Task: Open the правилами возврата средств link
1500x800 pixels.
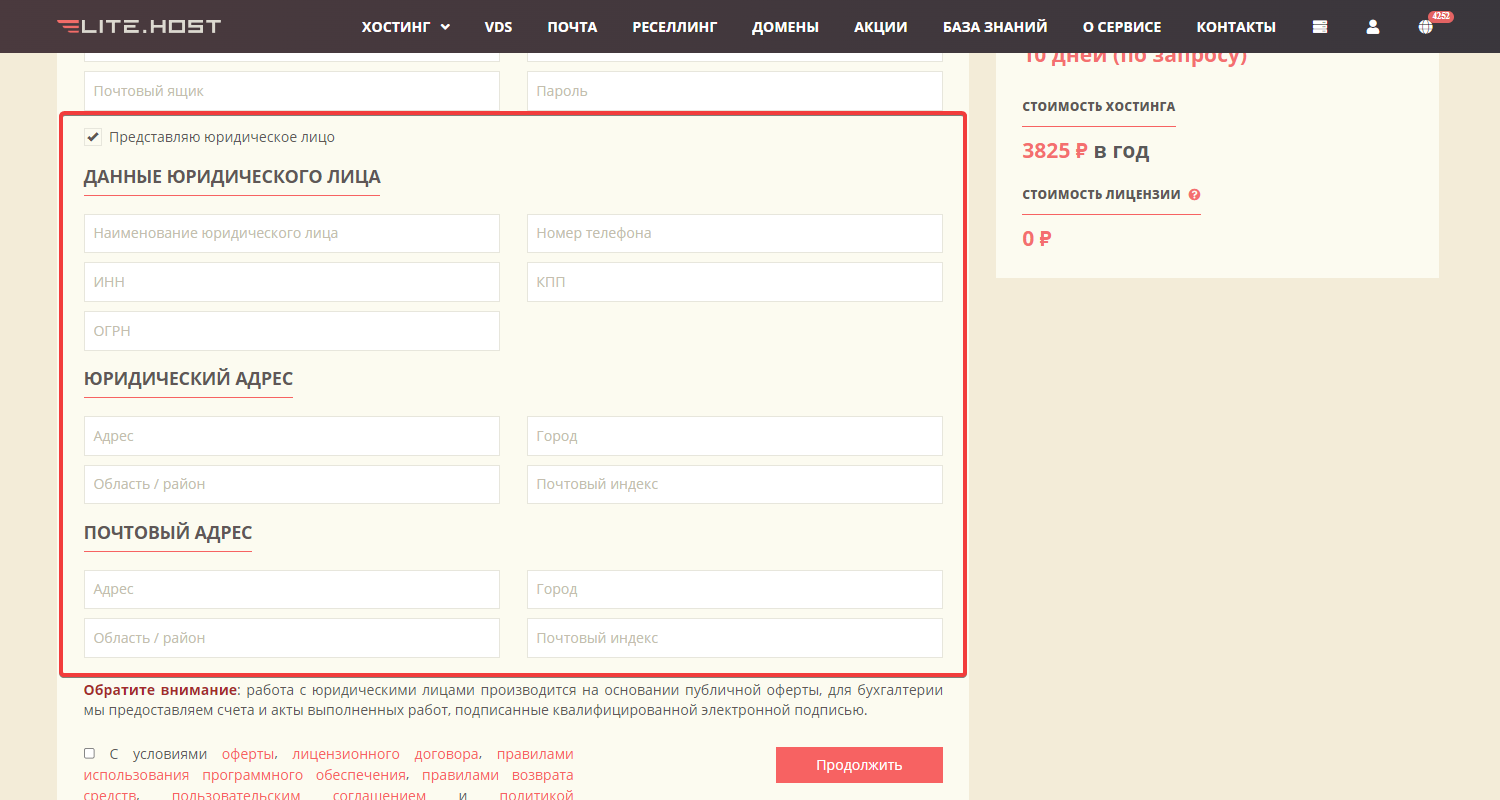Action: 328,785
